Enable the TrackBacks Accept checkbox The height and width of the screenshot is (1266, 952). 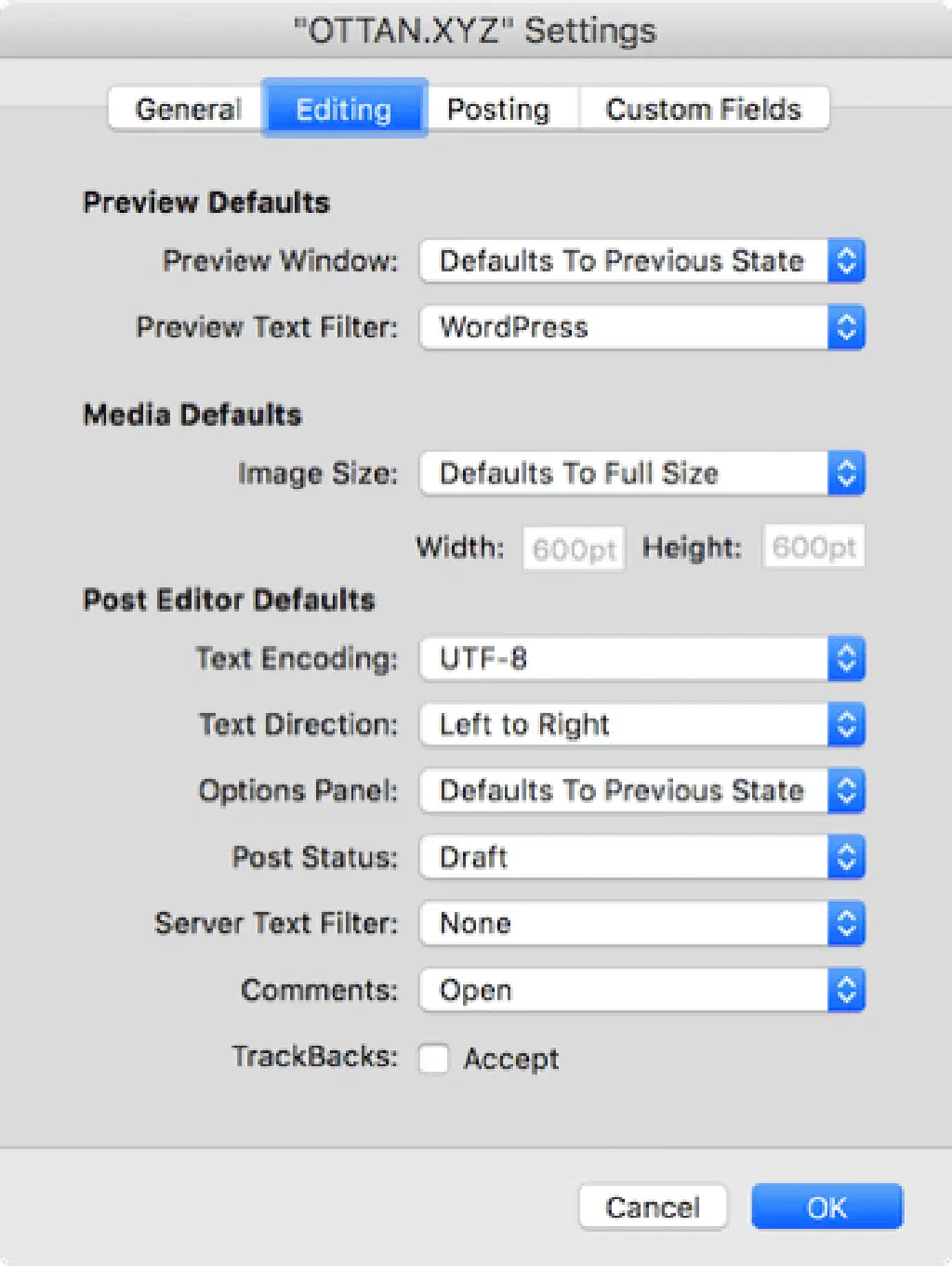point(434,1059)
